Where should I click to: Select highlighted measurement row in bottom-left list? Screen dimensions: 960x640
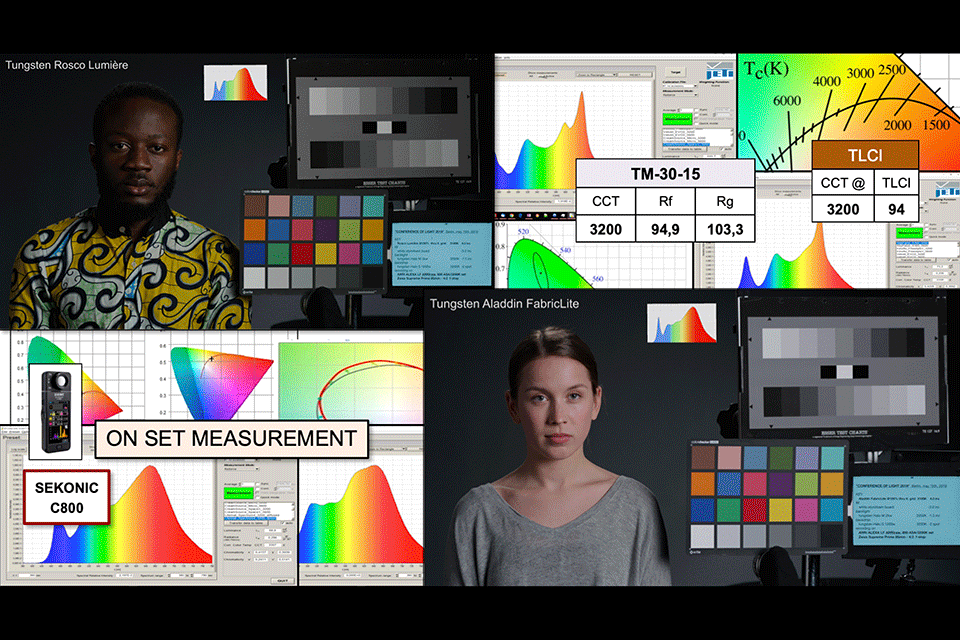click(250, 519)
